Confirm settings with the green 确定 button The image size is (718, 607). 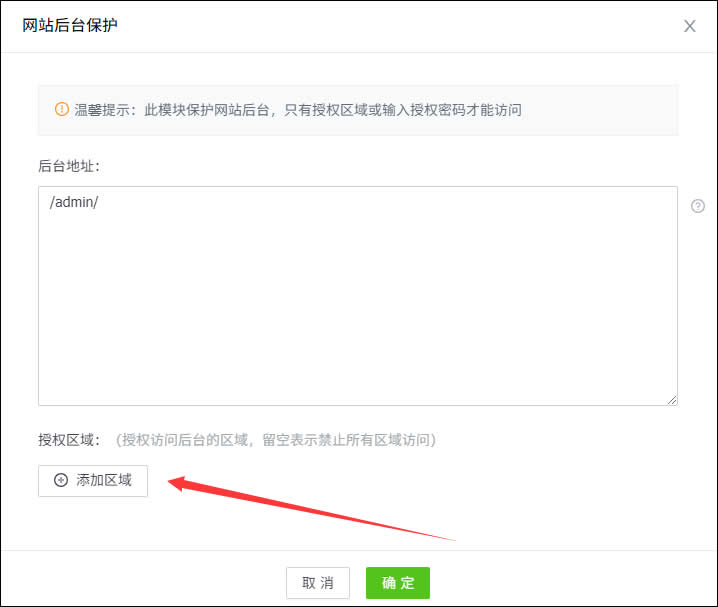pyautogui.click(x=397, y=583)
